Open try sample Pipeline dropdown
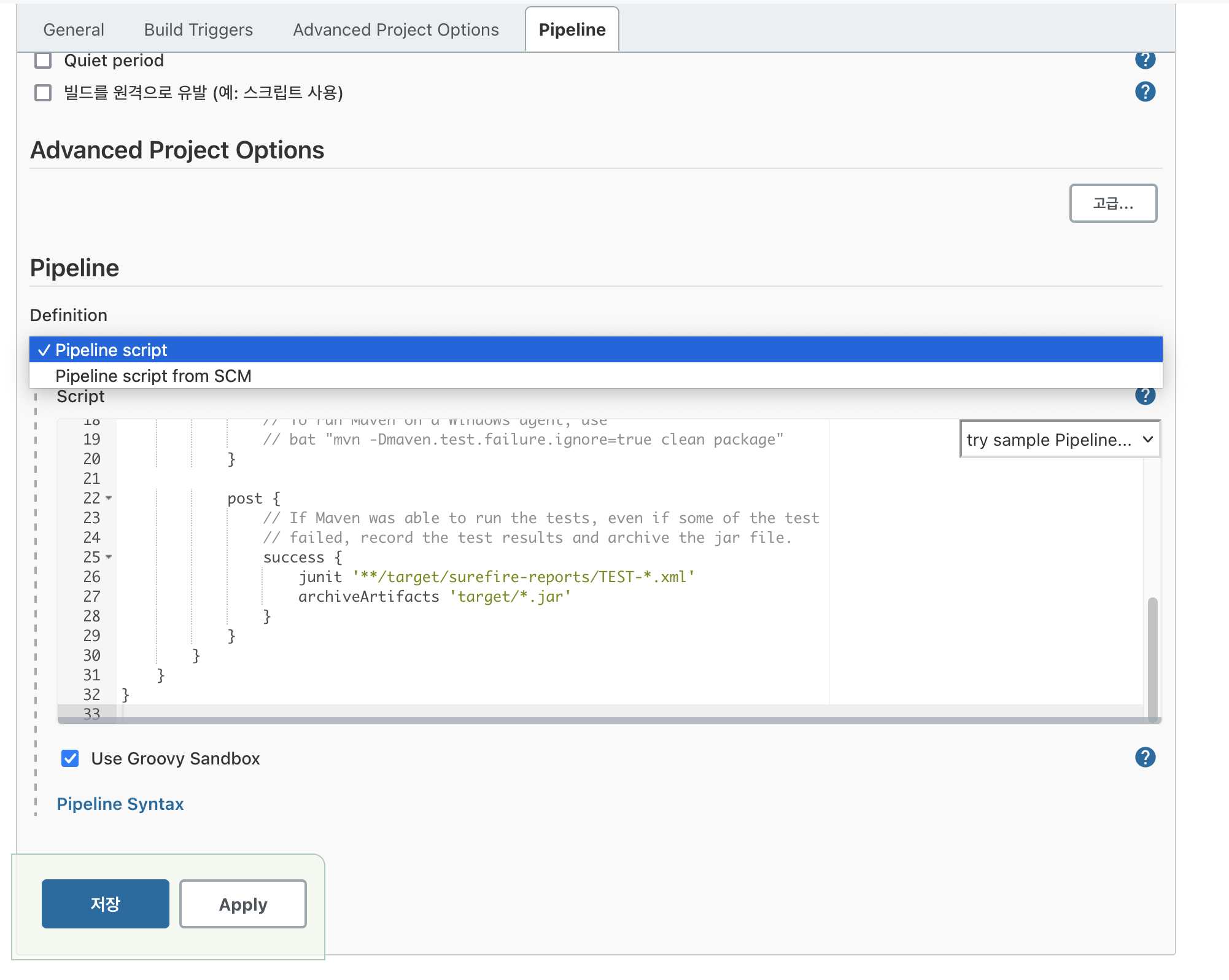This screenshot has width=1229, height=980. pos(1056,440)
